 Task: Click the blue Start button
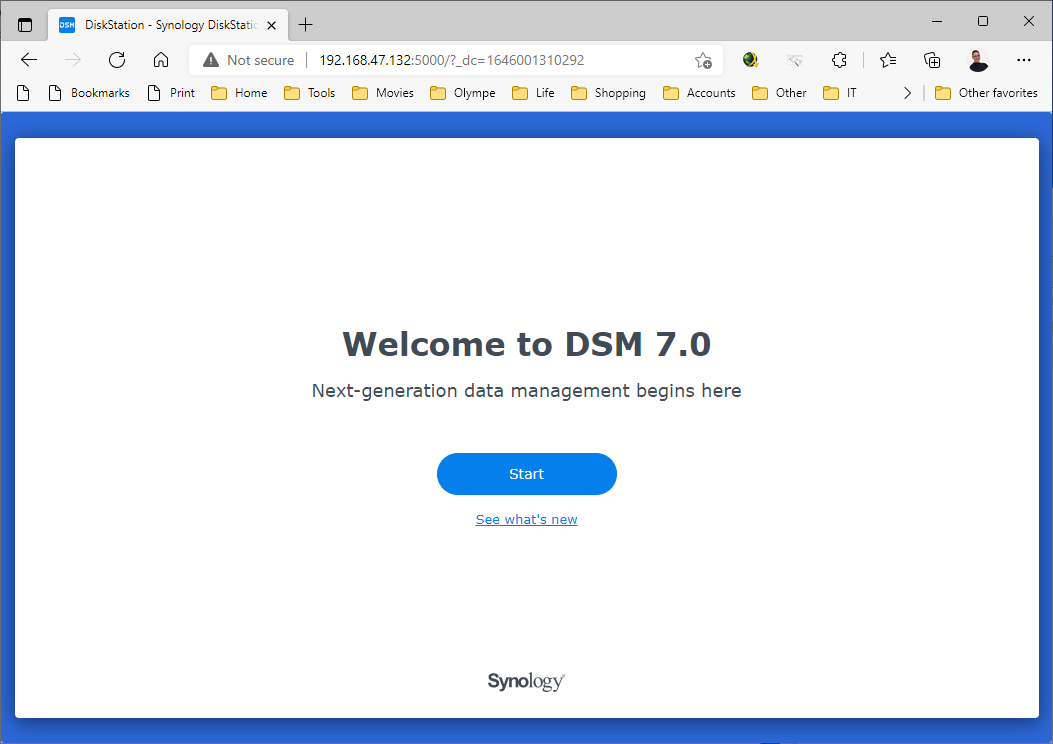(526, 474)
